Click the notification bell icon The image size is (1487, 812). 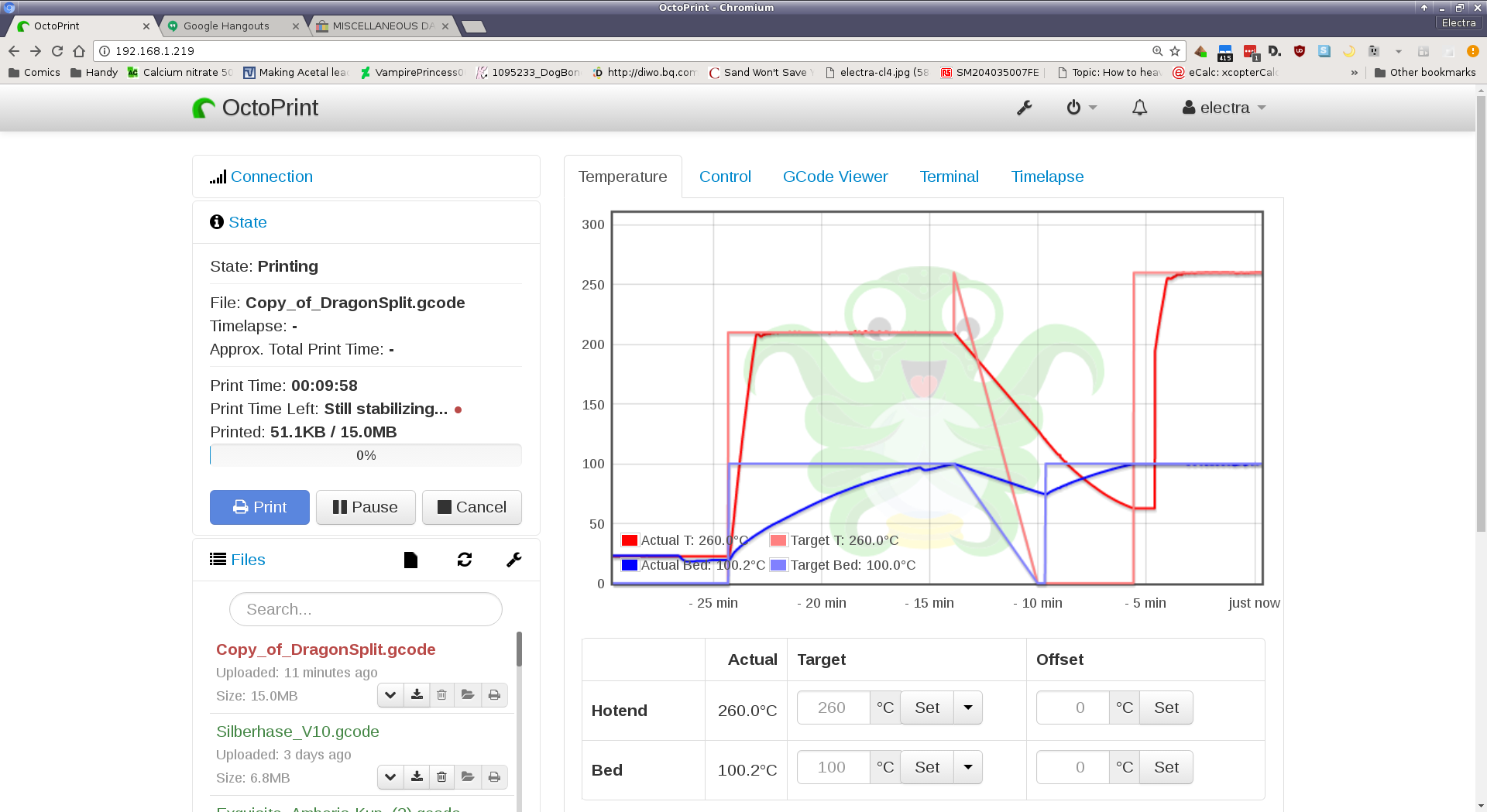click(x=1139, y=108)
